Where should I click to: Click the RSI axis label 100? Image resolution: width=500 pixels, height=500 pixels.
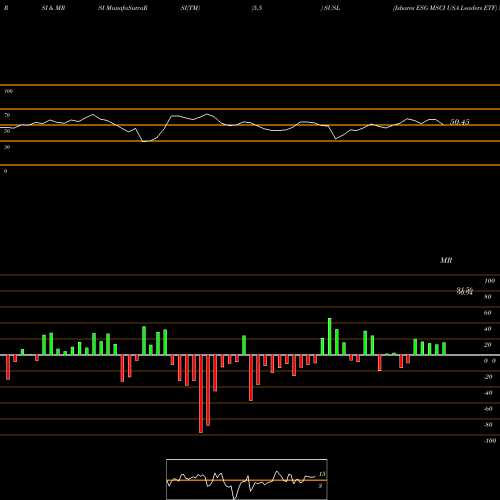pos(9,91)
